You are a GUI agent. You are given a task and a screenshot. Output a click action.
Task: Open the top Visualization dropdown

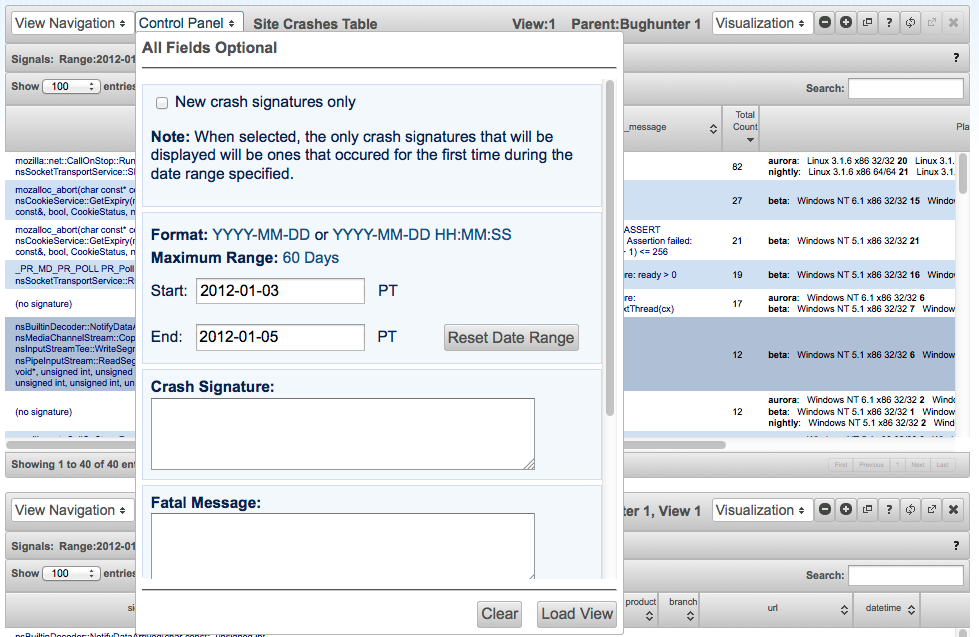pyautogui.click(x=762, y=23)
